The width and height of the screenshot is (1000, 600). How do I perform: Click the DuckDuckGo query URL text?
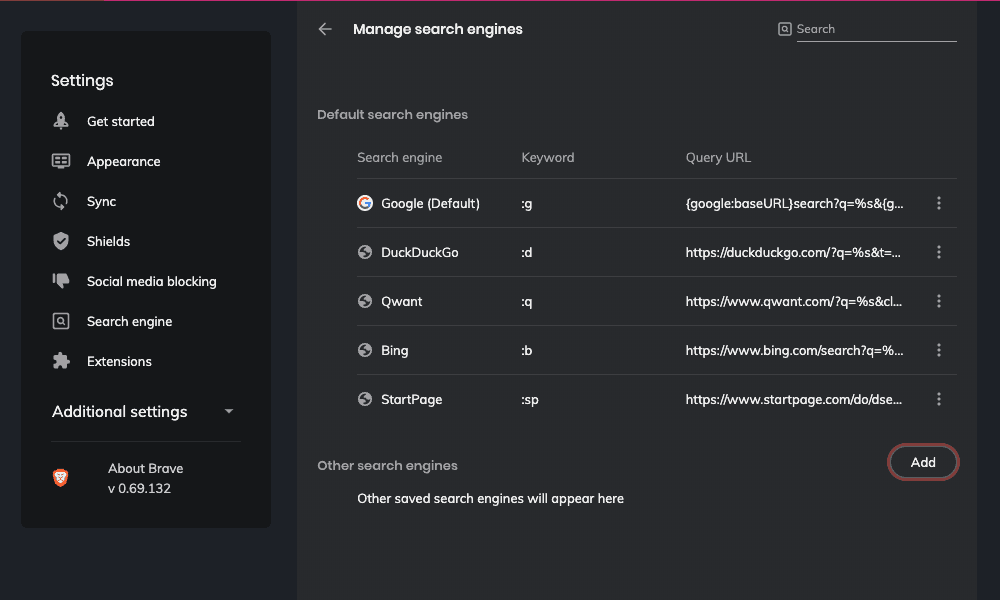coord(793,252)
